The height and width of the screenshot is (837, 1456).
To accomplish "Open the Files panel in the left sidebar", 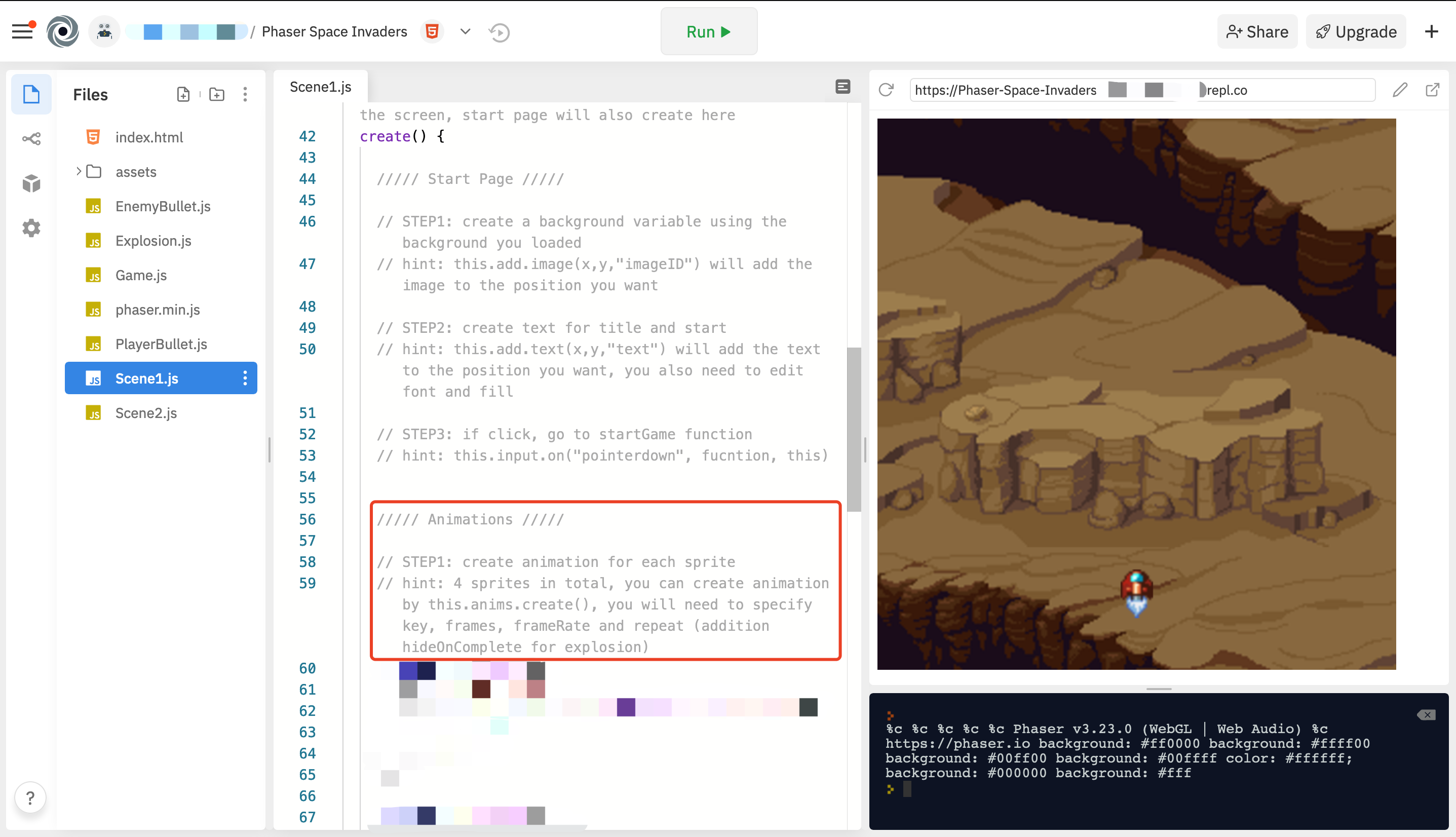I will (x=31, y=94).
